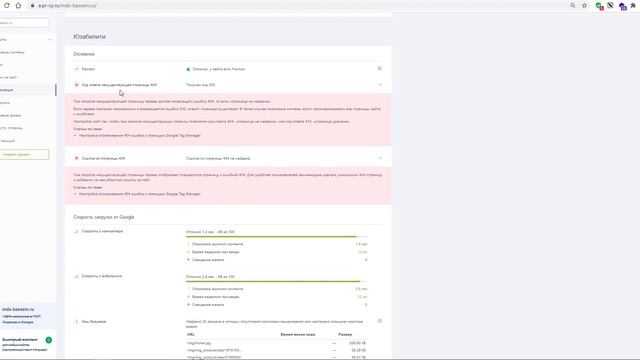Click the desktop 'Отрисовка крупного контента' metric row
The height and width of the screenshot is (360, 640).
277,244
